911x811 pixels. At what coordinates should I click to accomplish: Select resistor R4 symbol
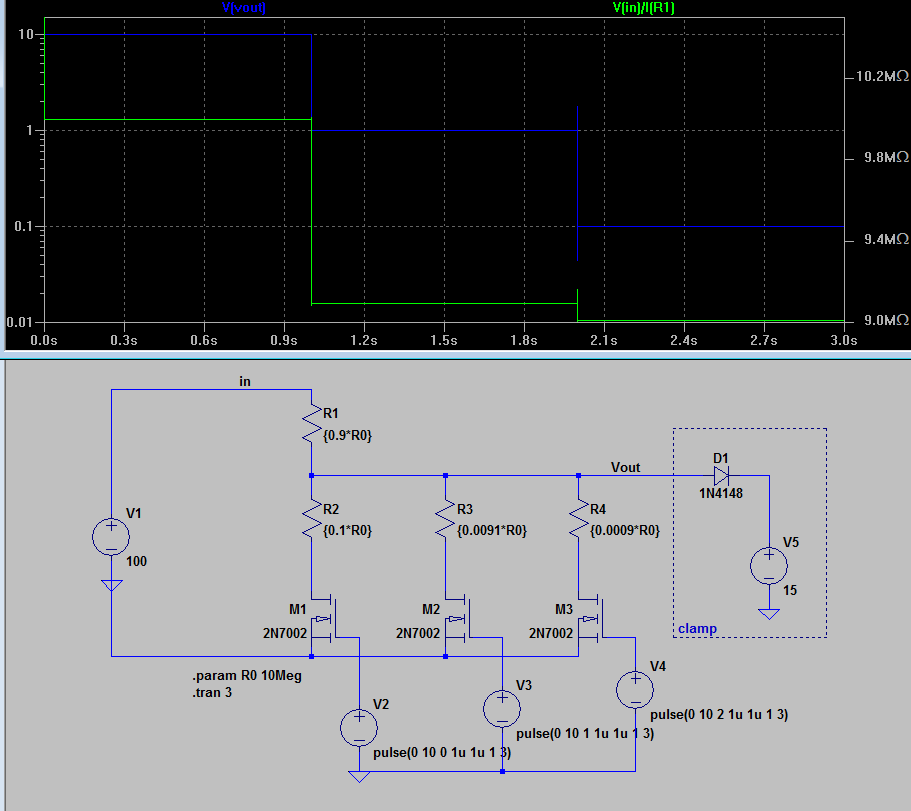(x=579, y=520)
